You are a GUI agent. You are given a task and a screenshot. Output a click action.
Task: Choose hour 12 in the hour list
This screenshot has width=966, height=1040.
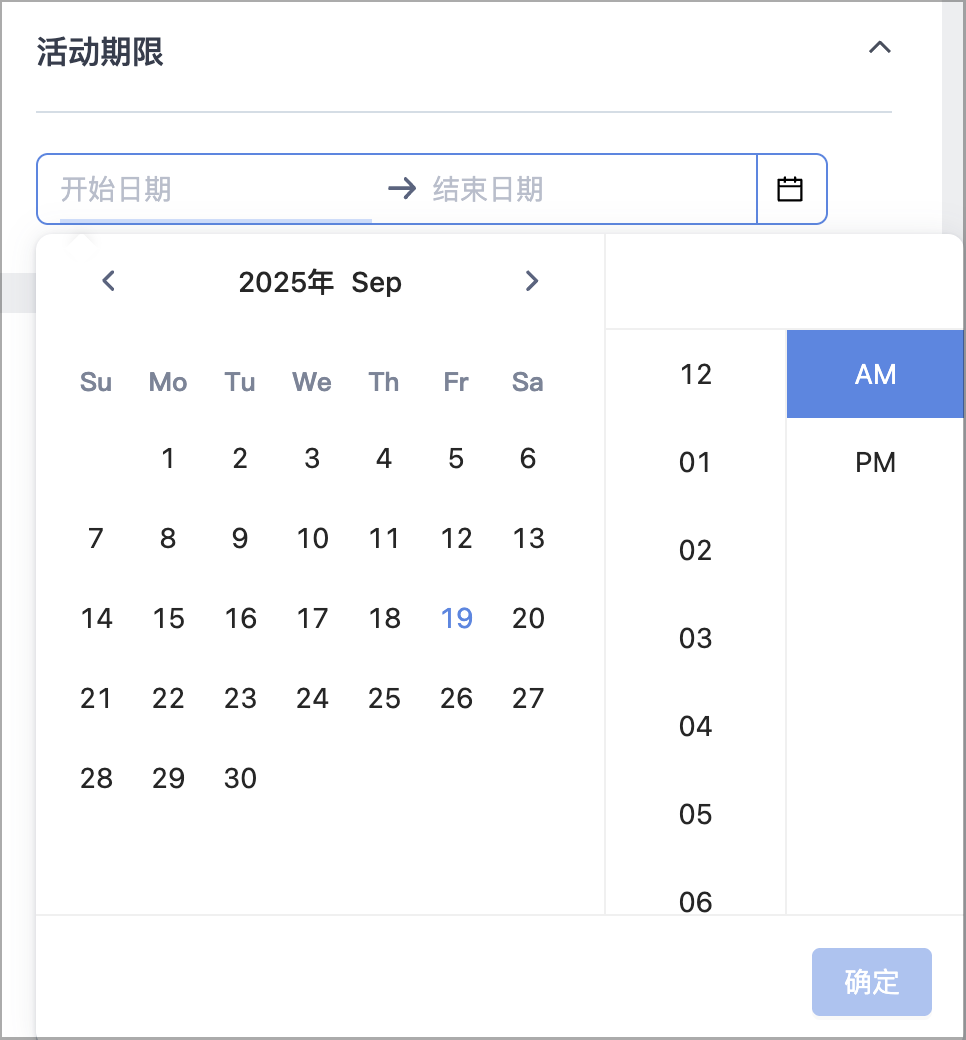tap(695, 374)
